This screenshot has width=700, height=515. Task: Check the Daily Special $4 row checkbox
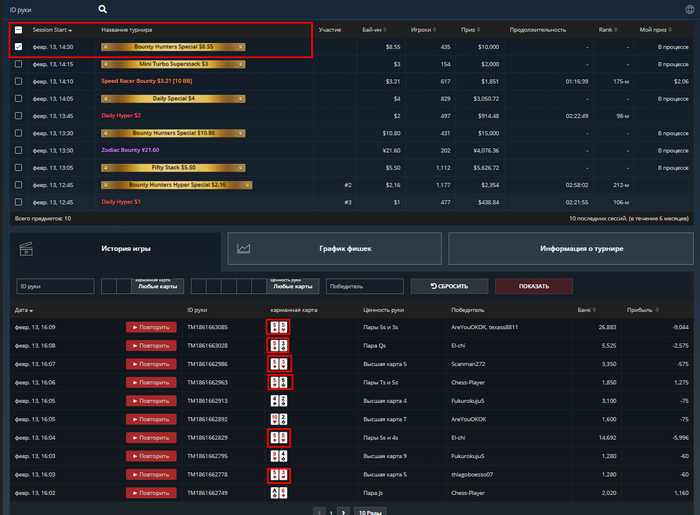pos(18,98)
